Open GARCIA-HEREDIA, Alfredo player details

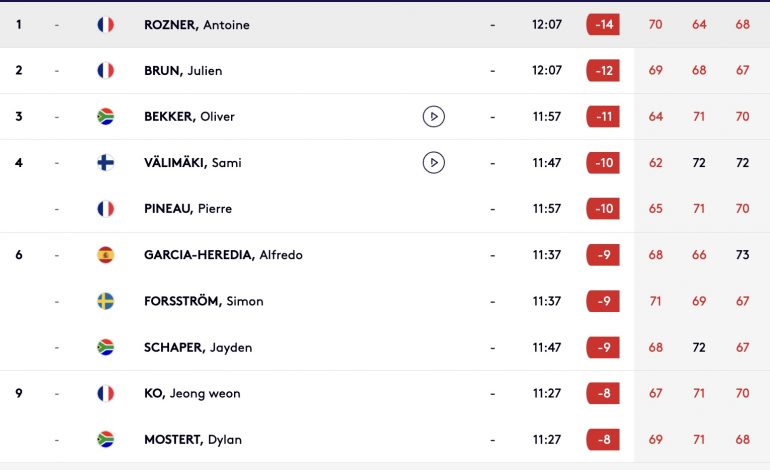pos(223,255)
